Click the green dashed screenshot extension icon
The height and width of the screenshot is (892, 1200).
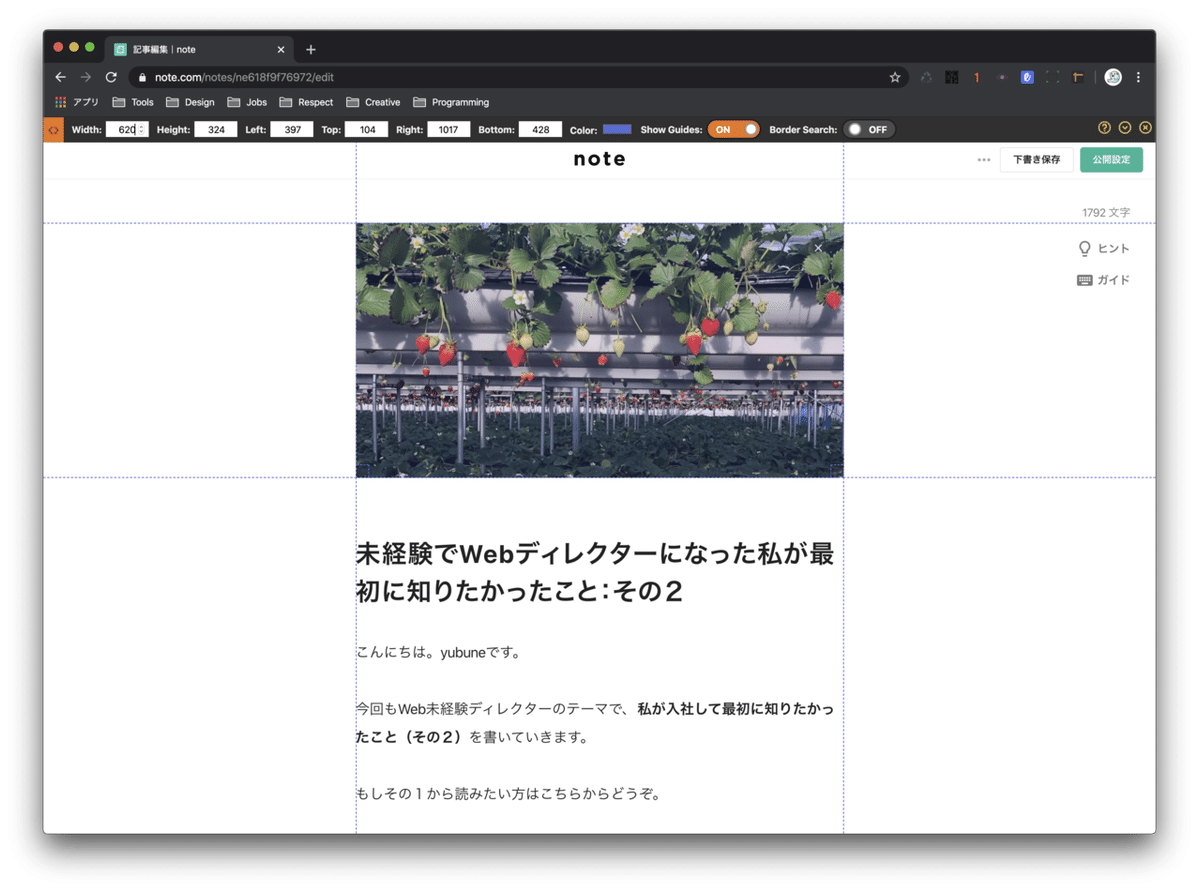[1052, 77]
